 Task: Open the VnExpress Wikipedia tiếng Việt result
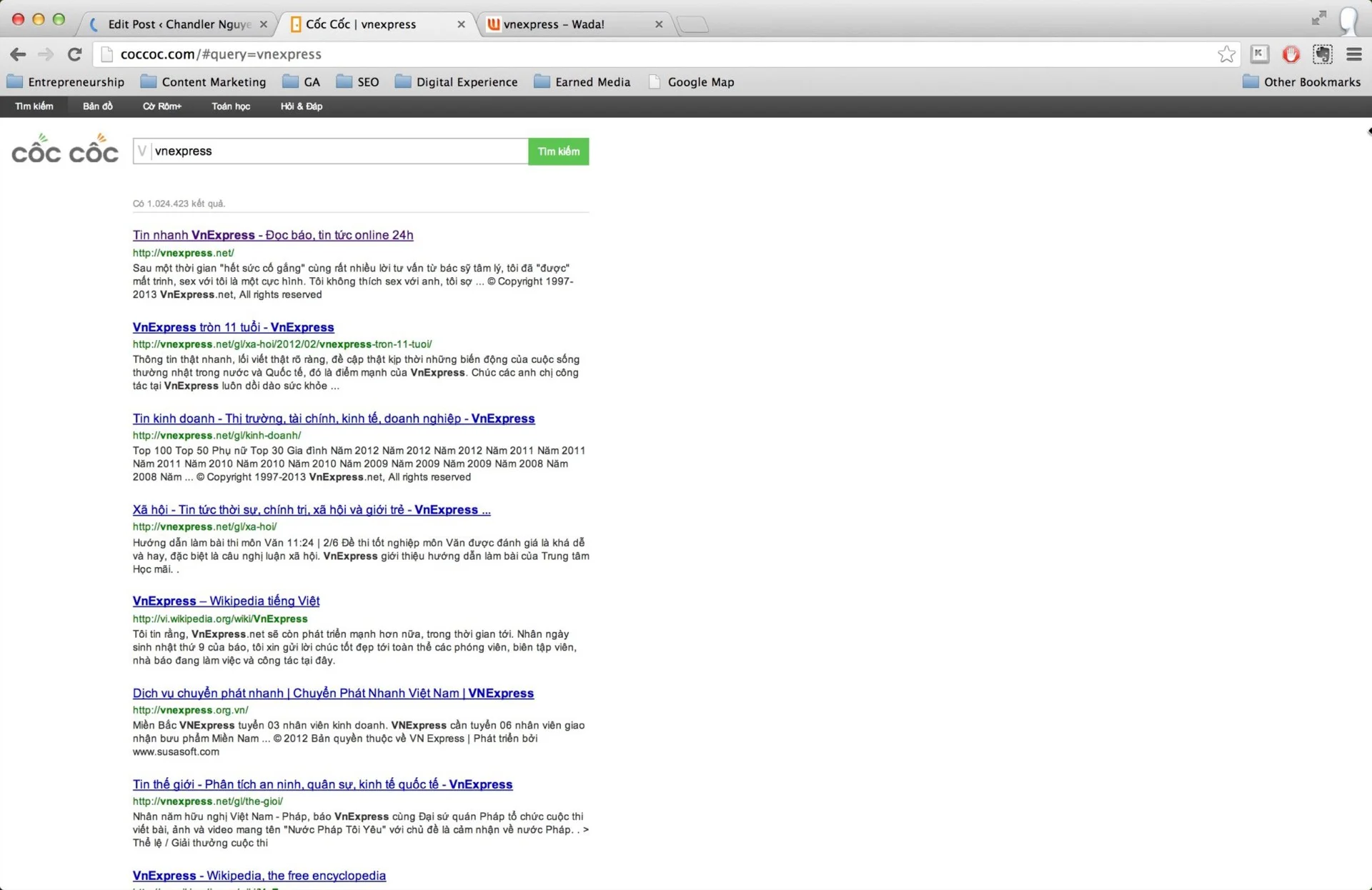[x=226, y=601]
